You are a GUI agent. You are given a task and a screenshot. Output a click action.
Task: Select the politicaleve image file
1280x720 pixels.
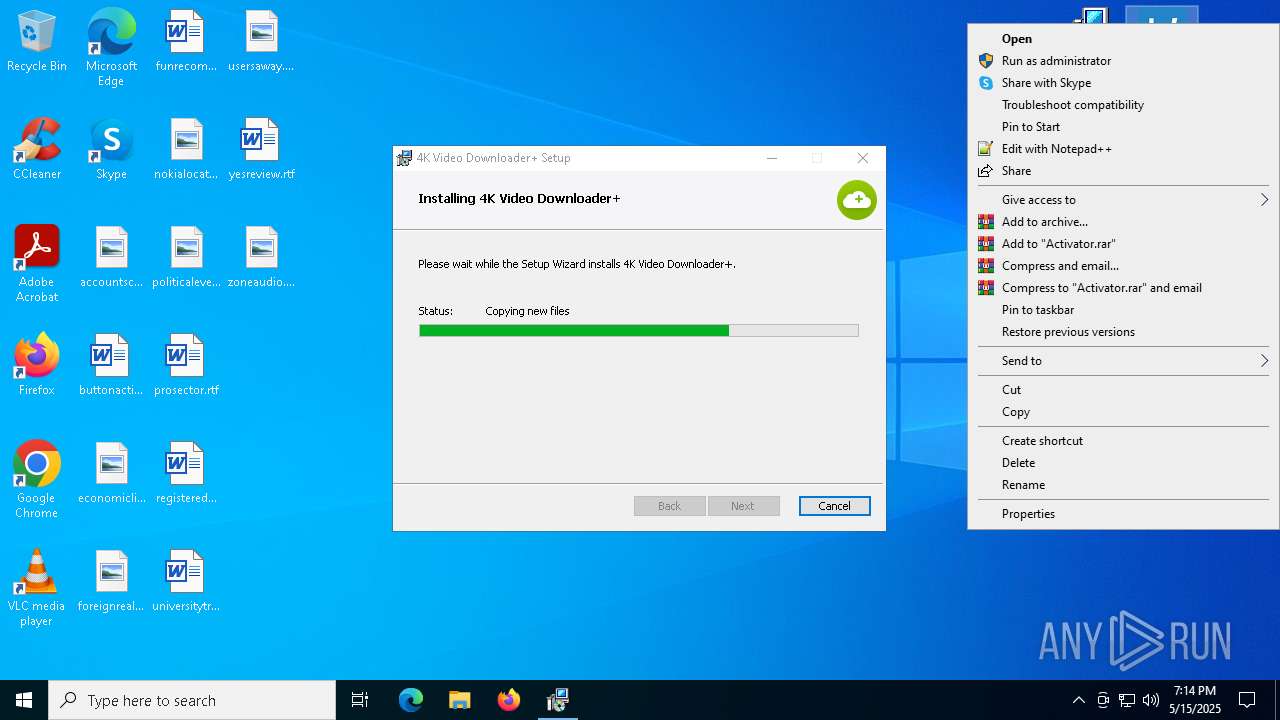pyautogui.click(x=186, y=258)
